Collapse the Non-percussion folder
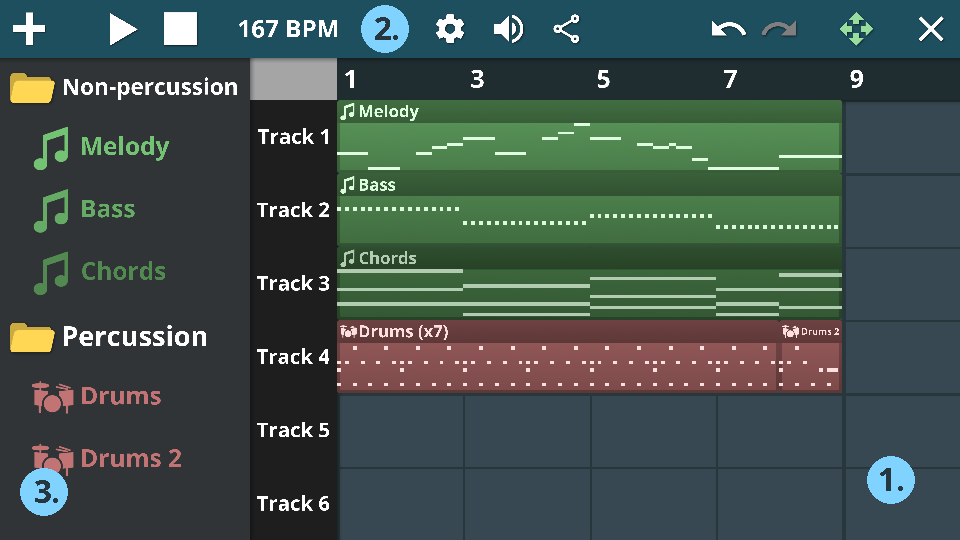 [32, 88]
